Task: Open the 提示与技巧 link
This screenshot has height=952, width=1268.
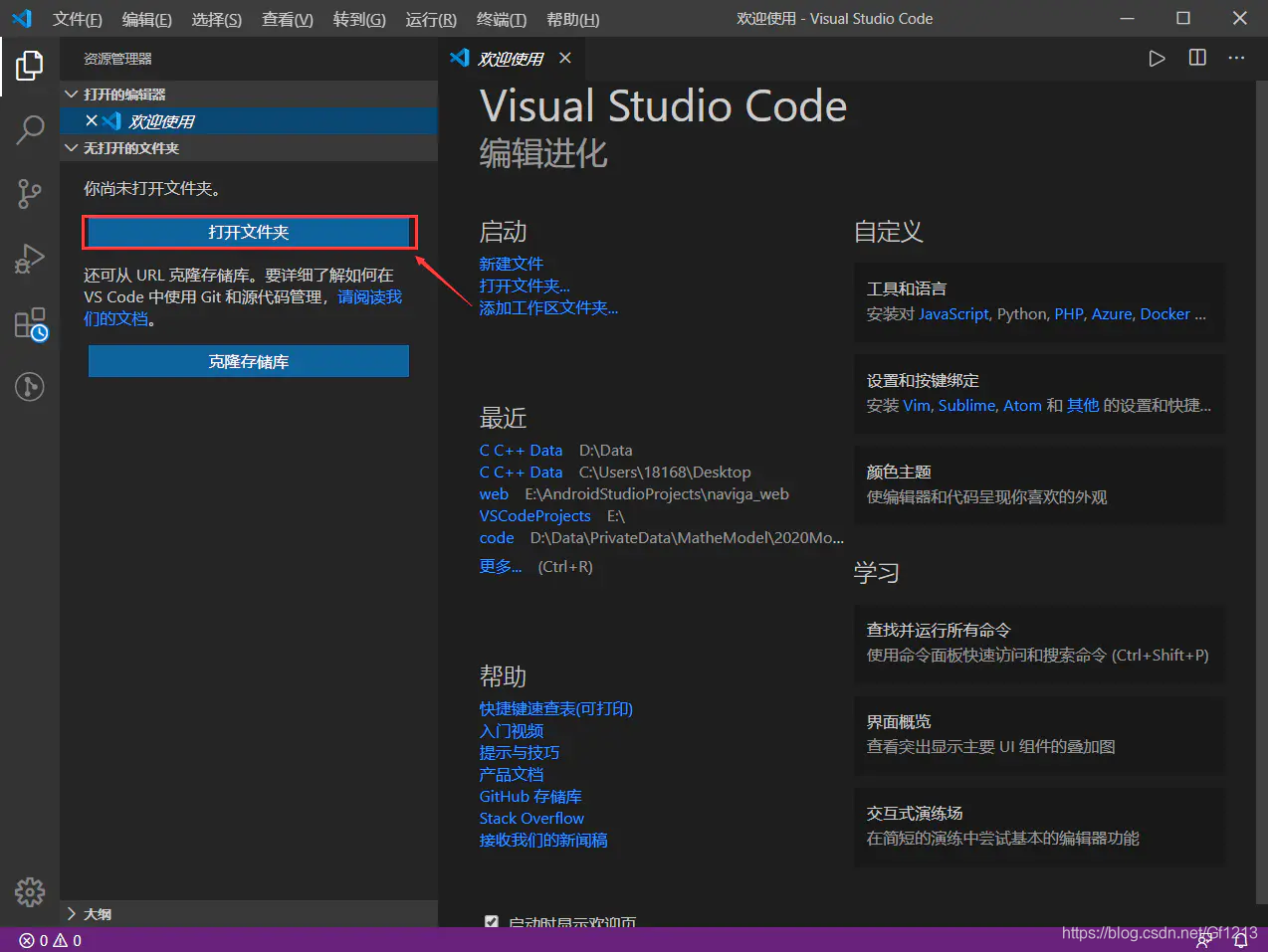Action: tap(520, 752)
